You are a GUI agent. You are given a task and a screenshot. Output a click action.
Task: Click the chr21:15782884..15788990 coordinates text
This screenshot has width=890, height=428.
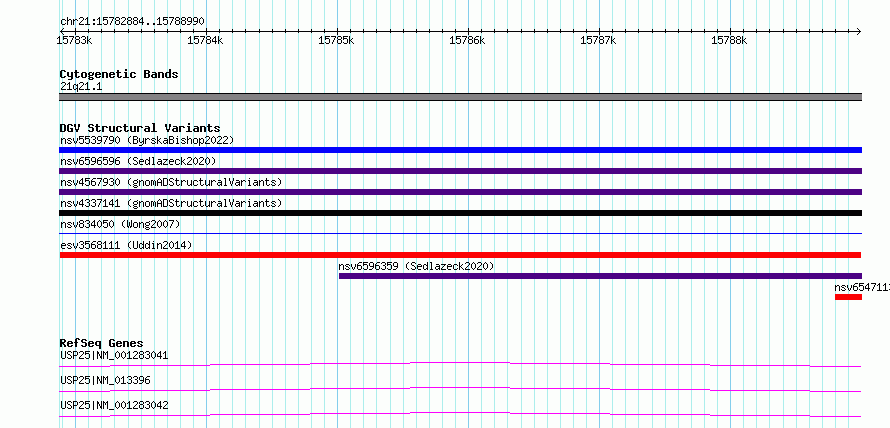click(x=132, y=22)
